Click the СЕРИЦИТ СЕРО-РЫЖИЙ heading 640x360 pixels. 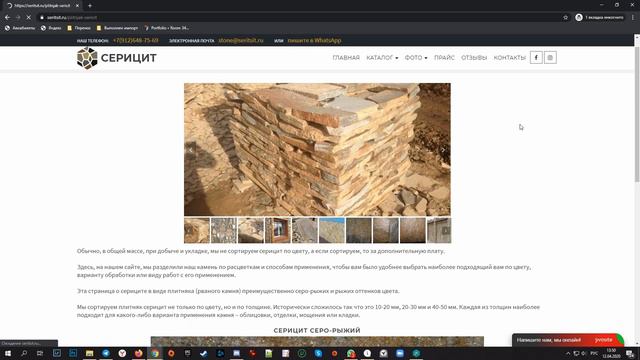point(317,330)
